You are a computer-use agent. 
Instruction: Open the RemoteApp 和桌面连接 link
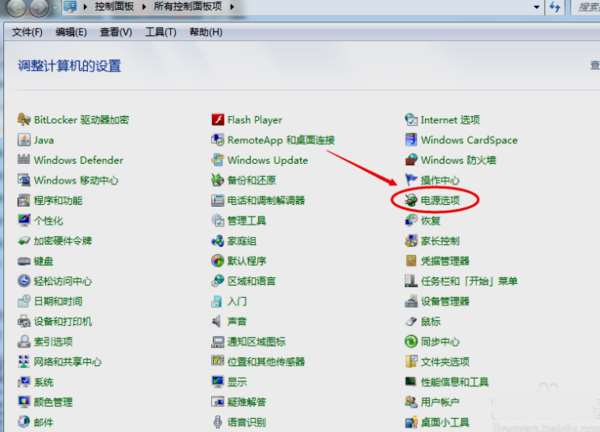[281, 140]
